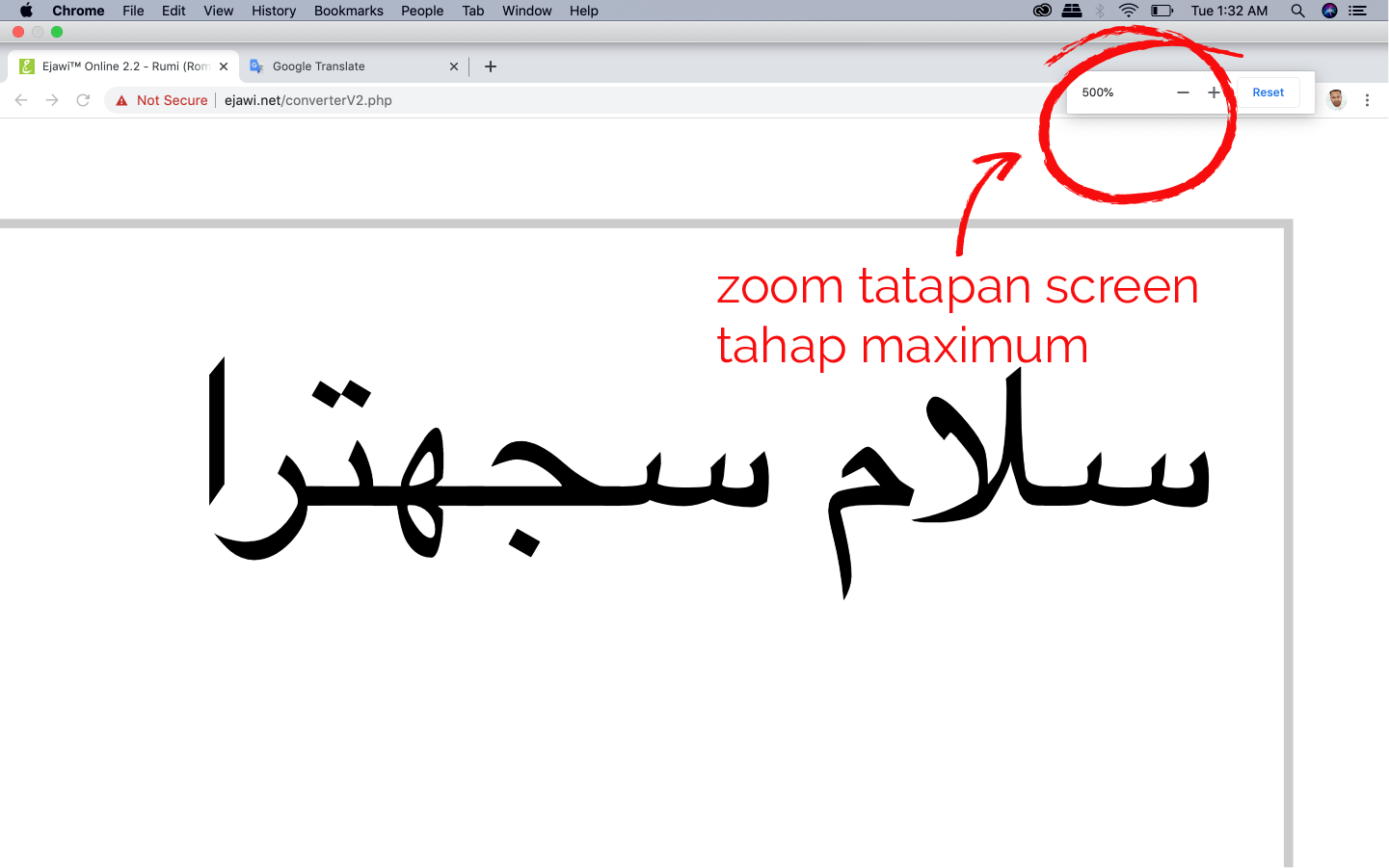Click the Not Secure warning indicator
The width and height of the screenshot is (1389, 868).
tap(162, 100)
